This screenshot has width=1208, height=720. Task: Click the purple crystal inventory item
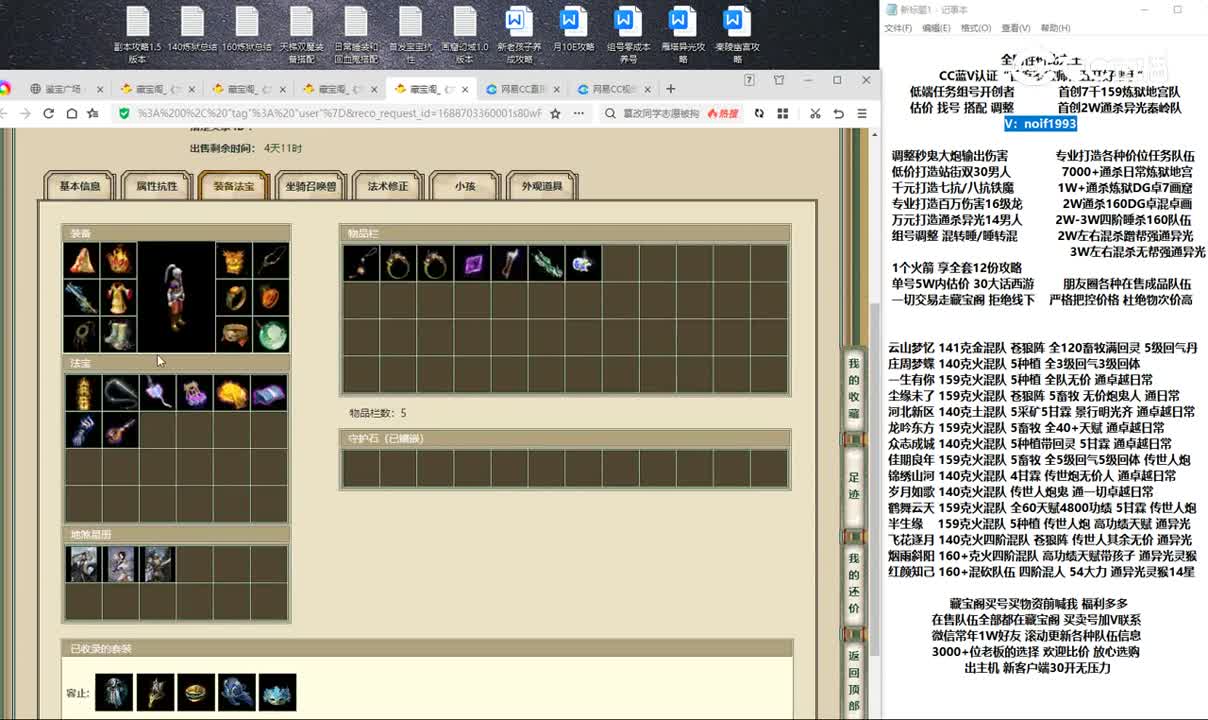point(472,263)
